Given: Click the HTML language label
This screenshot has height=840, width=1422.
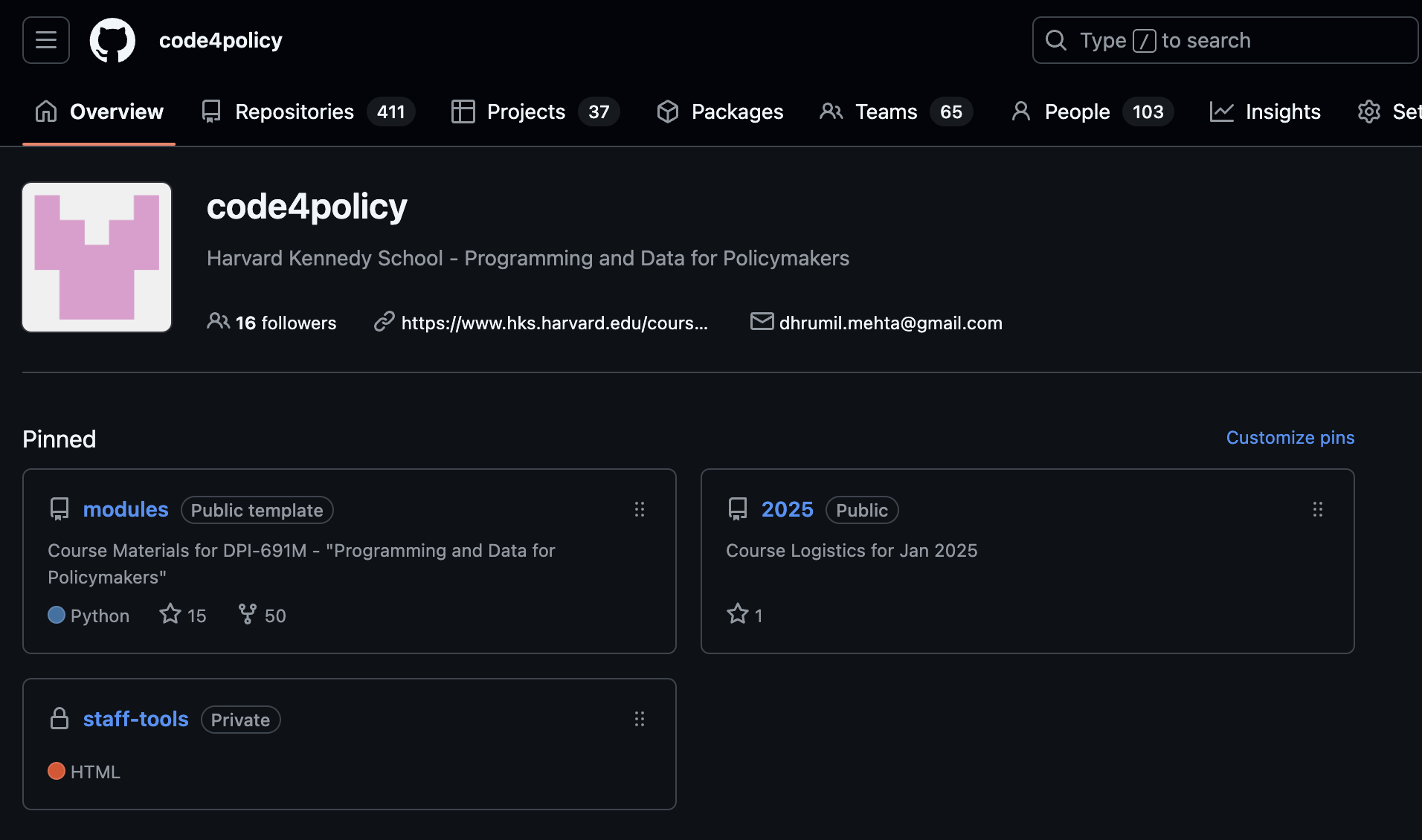Looking at the screenshot, I should 95,772.
